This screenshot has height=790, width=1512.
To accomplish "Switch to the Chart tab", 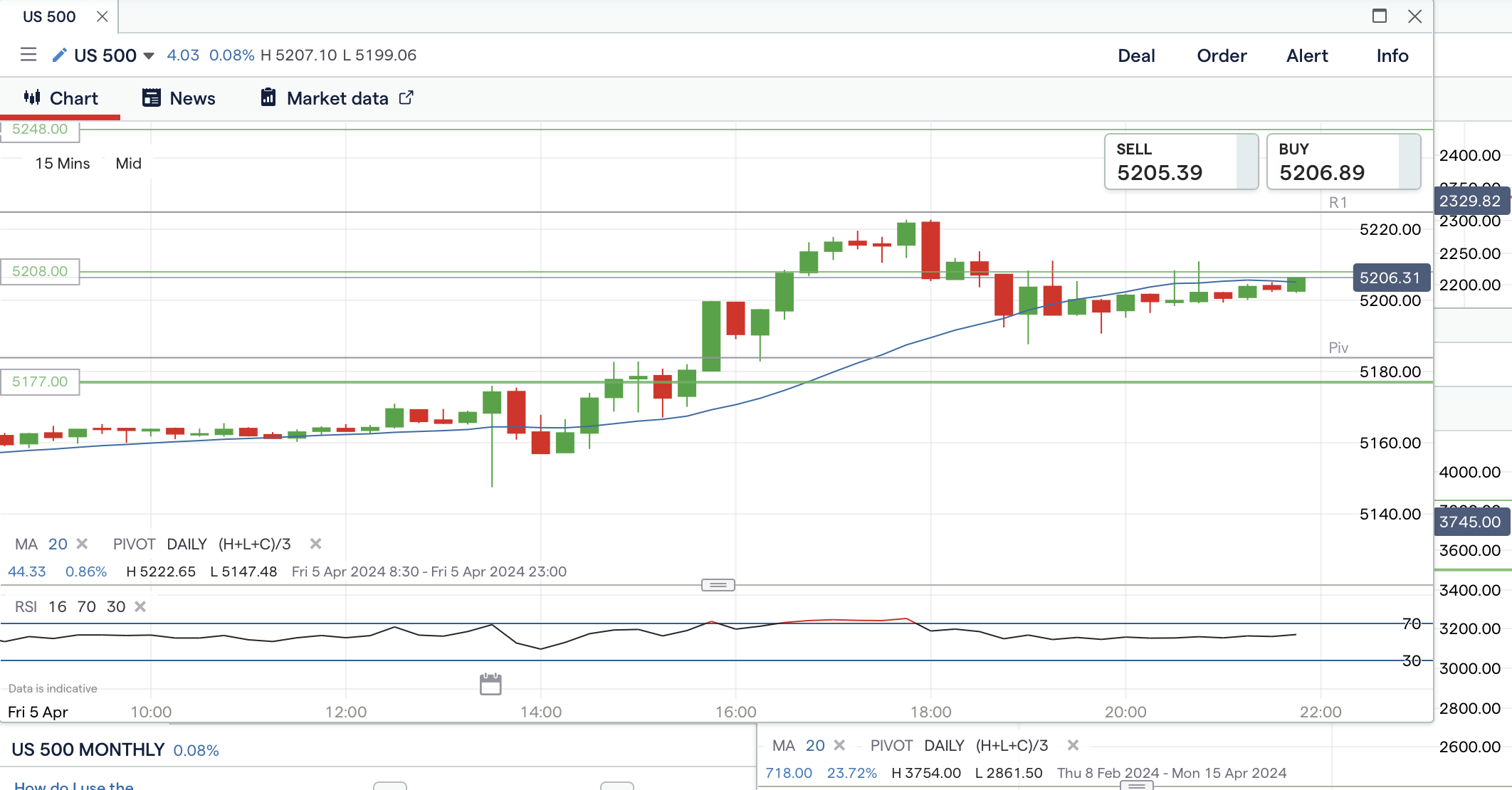I will coord(61,98).
